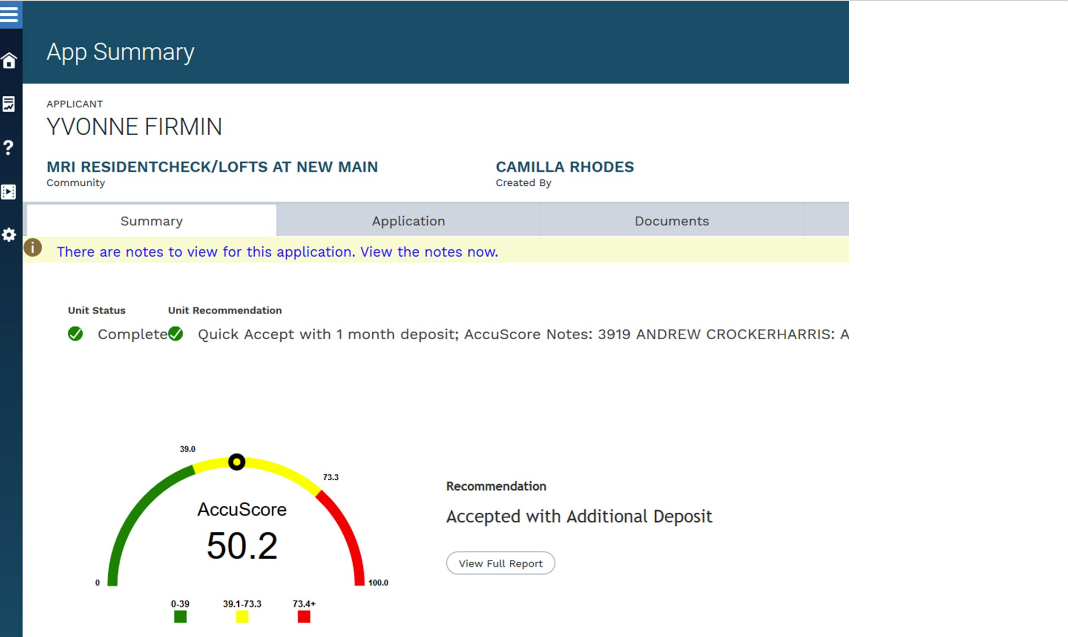Image resolution: width=1068 pixels, height=637 pixels.
Task: Click the AccuScore value 50.2
Action: (241, 545)
